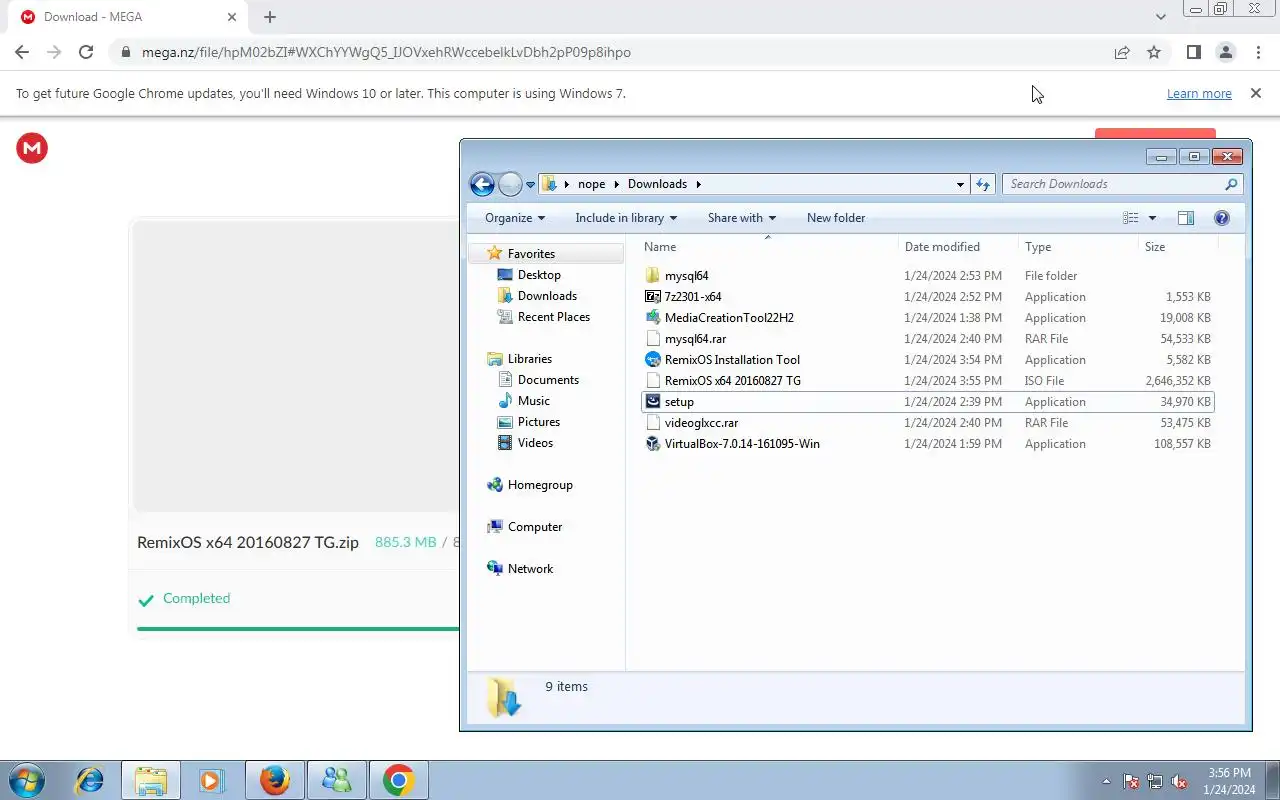The height and width of the screenshot is (800, 1280).
Task: Refresh the Downloads folder view
Action: (x=983, y=184)
